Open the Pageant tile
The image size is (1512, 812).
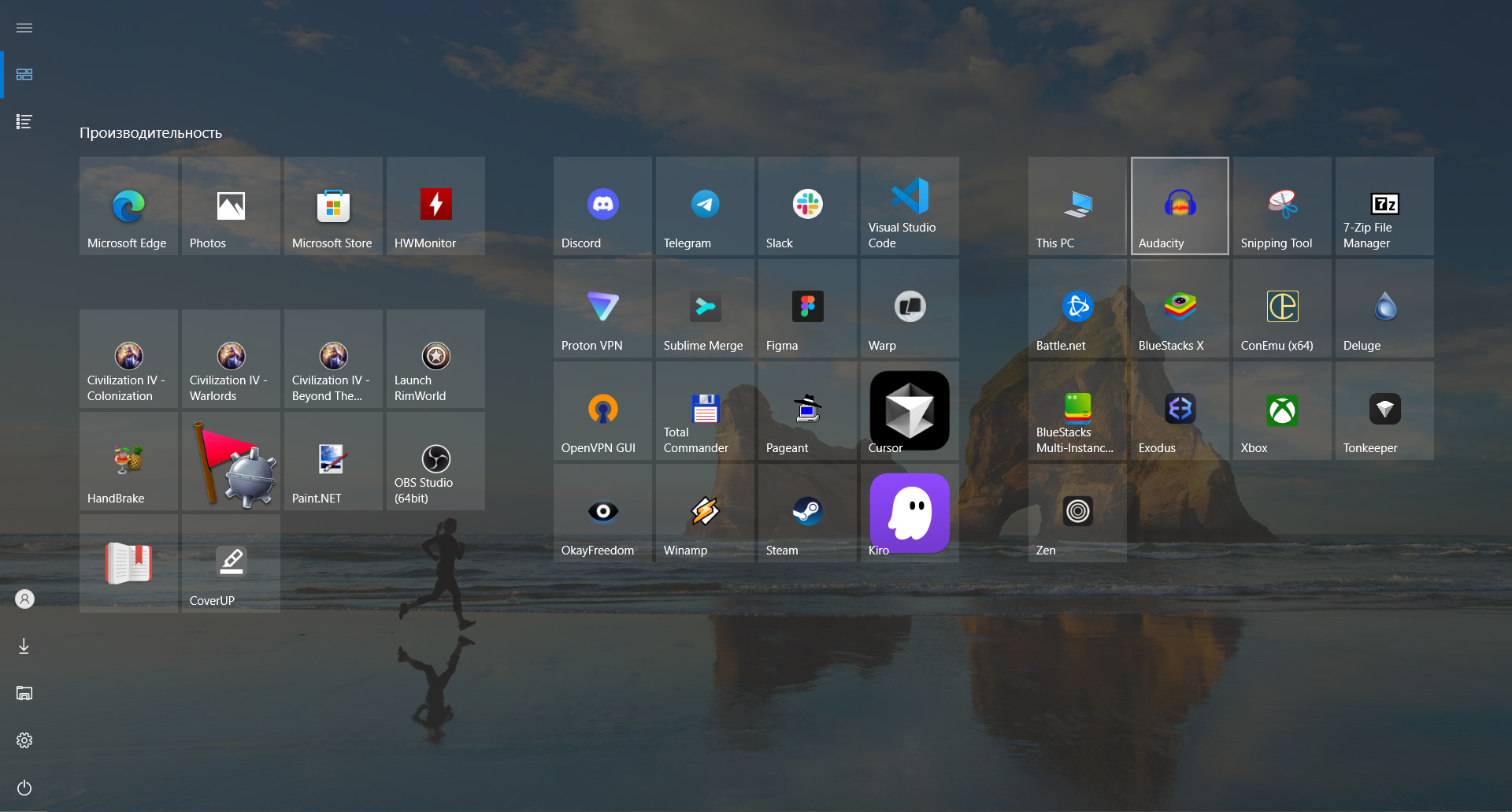pos(807,410)
